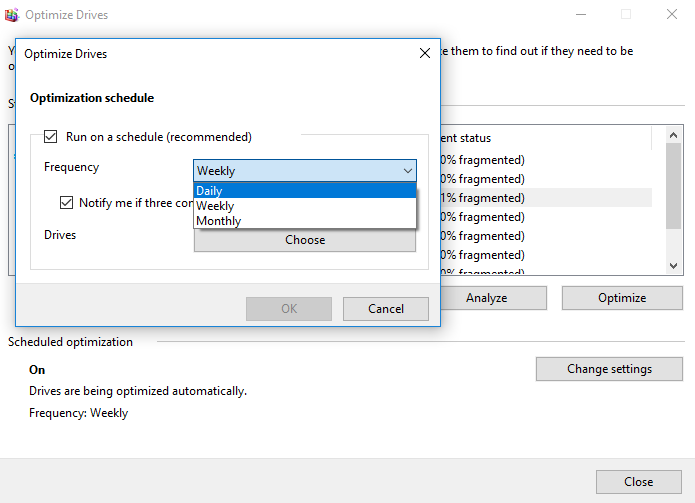Click the Frequency dropdown arrow
695x503 pixels.
[x=406, y=171]
